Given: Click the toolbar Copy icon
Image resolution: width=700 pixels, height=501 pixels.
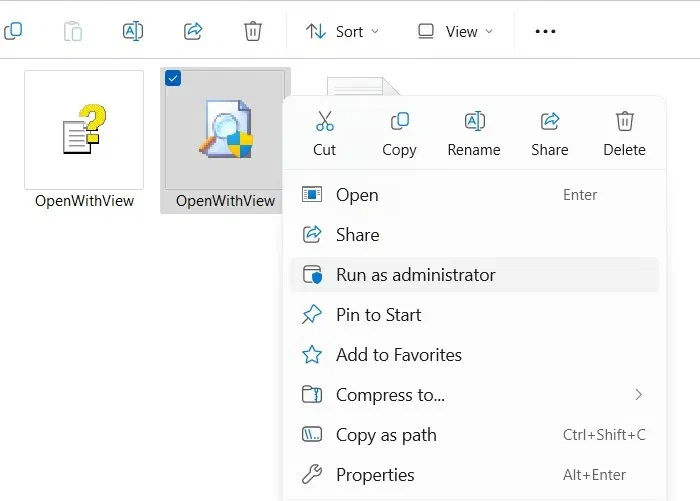Looking at the screenshot, I should coord(13,31).
